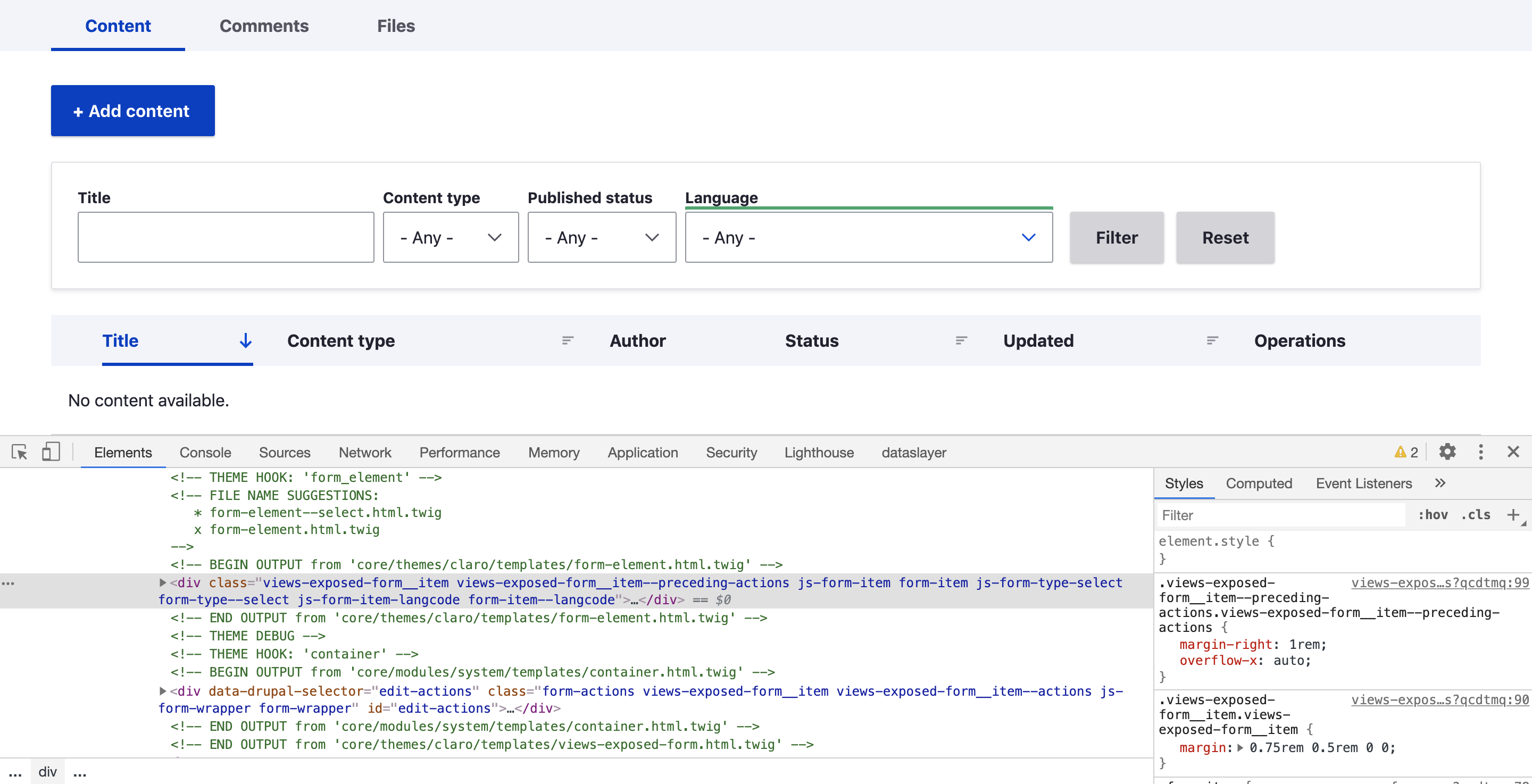Open the Network tab in DevTools
Image resolution: width=1532 pixels, height=784 pixels.
coord(365,453)
